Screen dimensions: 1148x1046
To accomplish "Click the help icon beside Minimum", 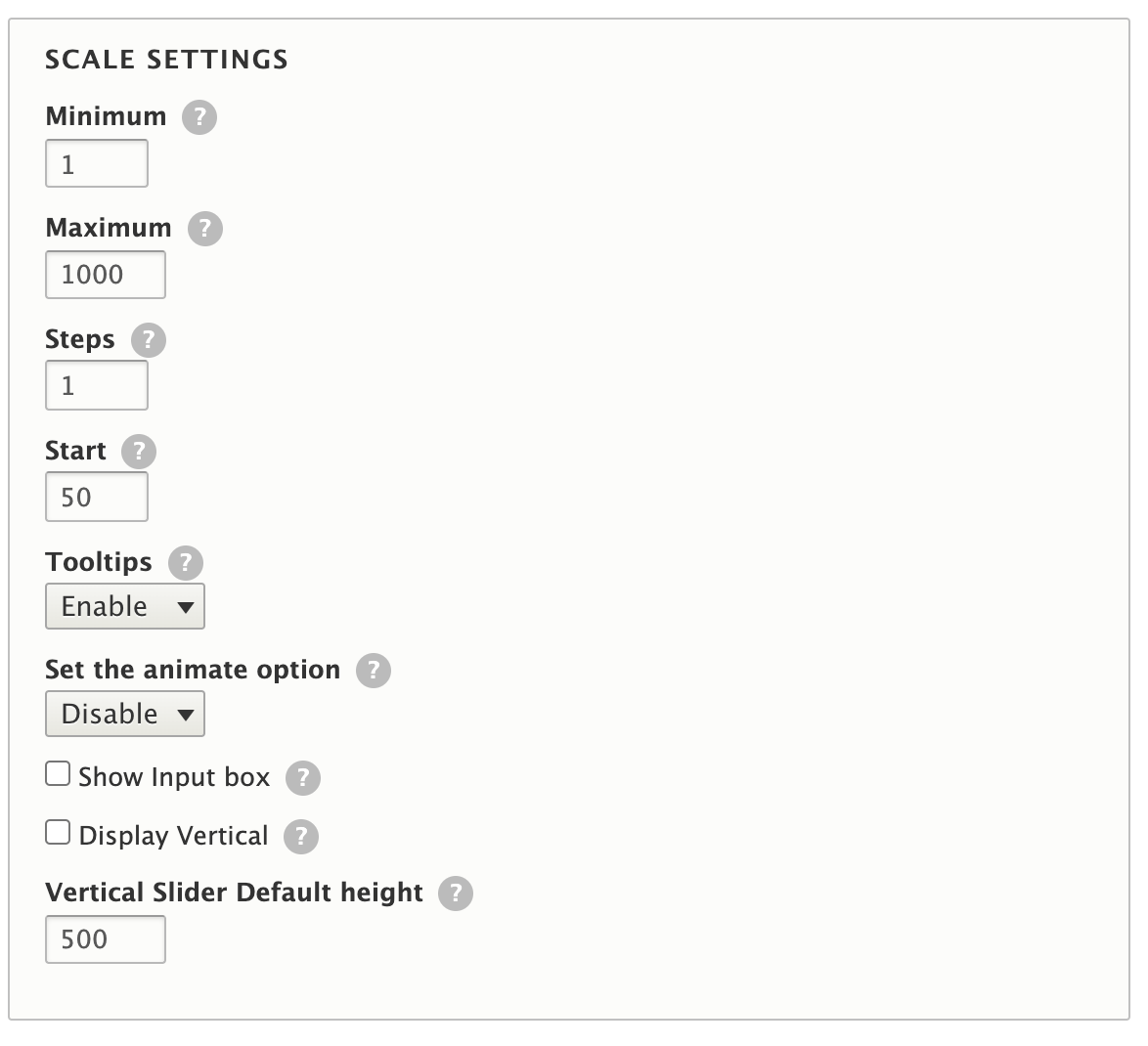I will pyautogui.click(x=199, y=117).
